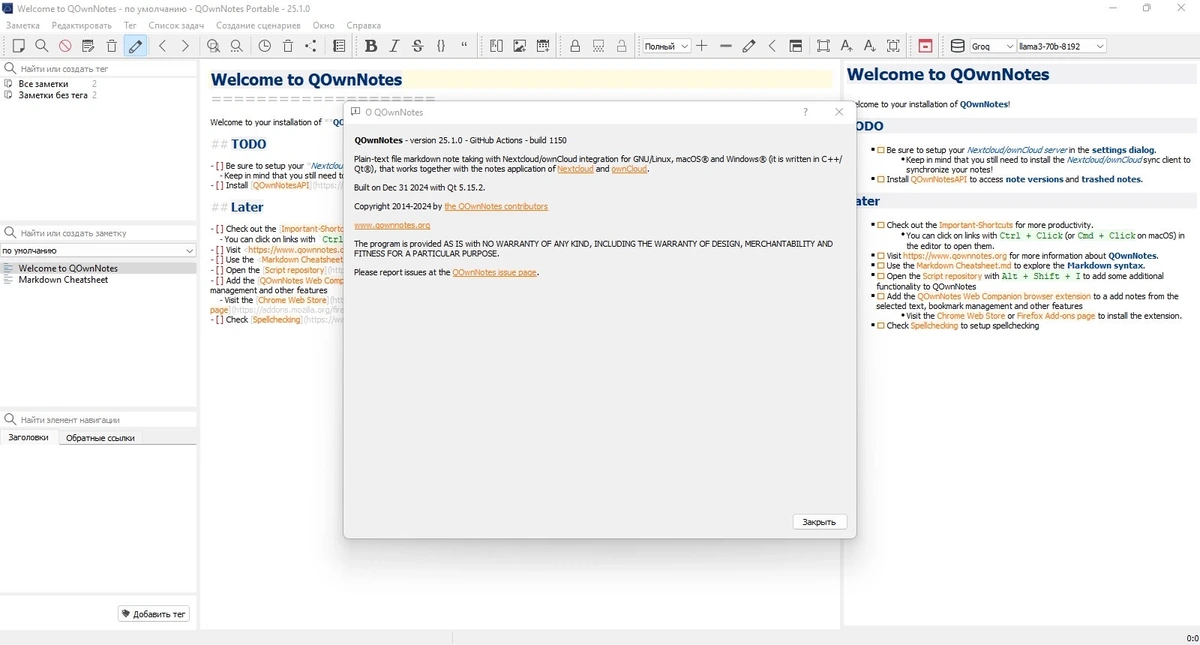Click the red crossed-circle toolbar icon
This screenshot has width=1200, height=645.
coord(65,46)
